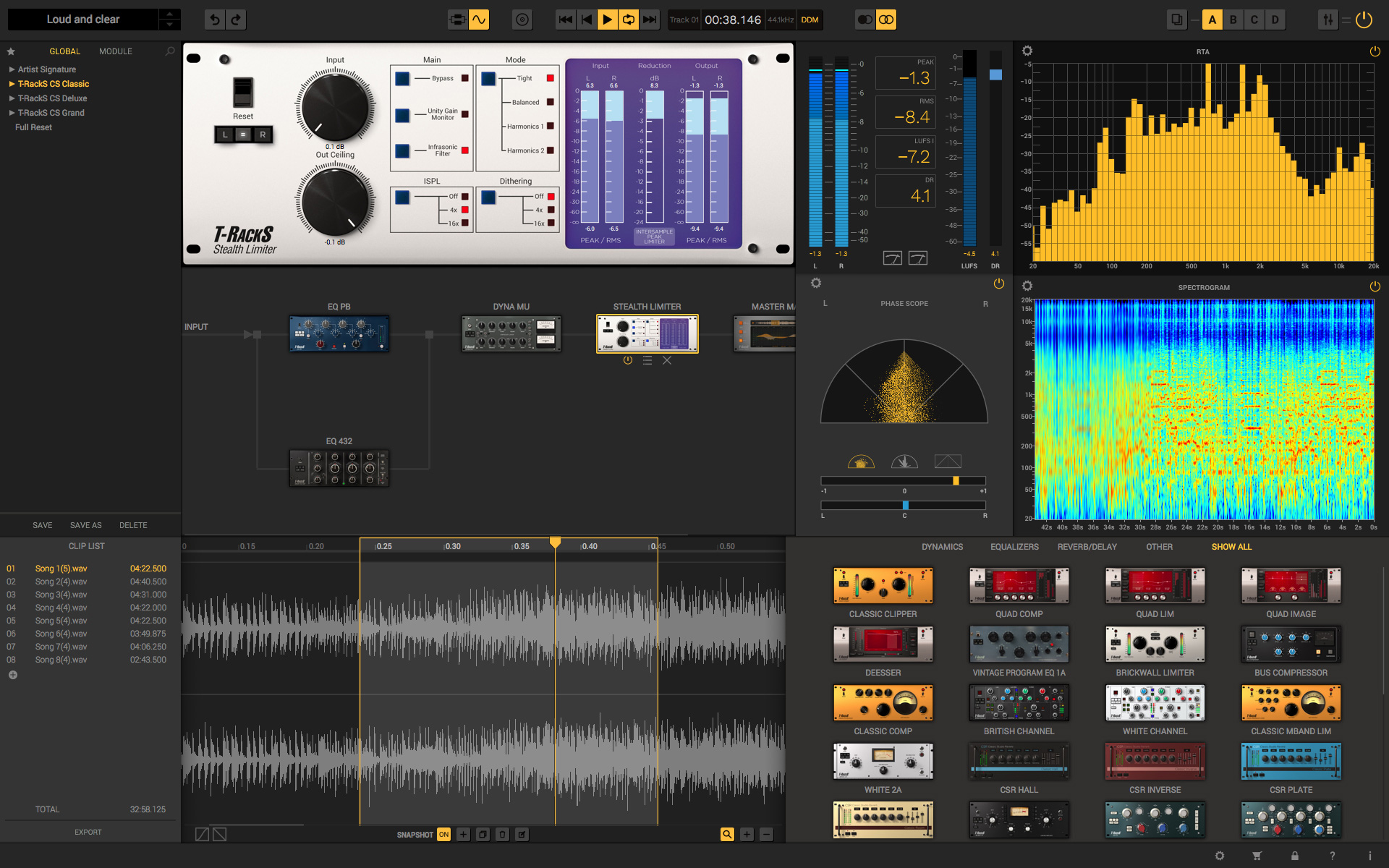Click the zoom magnifier above the waveform

727,834
